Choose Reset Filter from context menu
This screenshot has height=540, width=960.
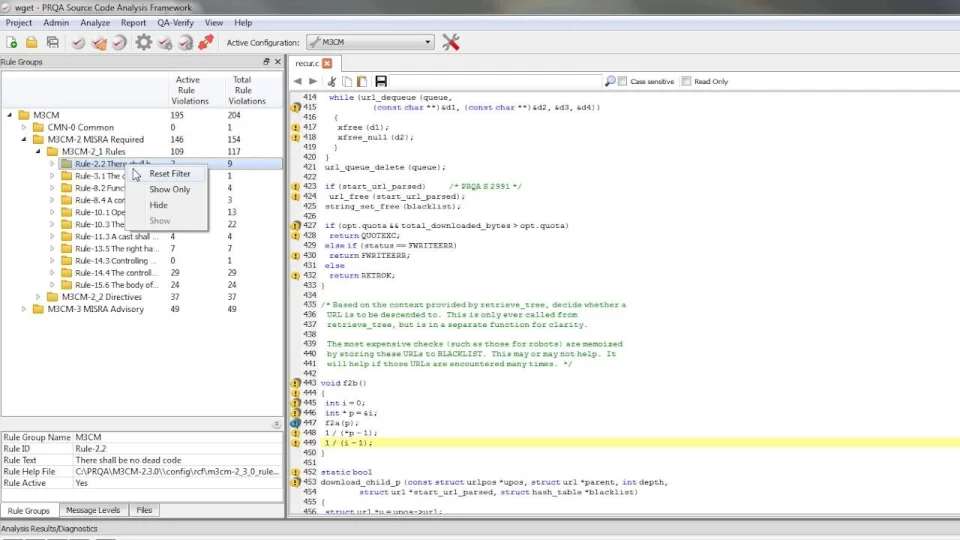pyautogui.click(x=169, y=174)
